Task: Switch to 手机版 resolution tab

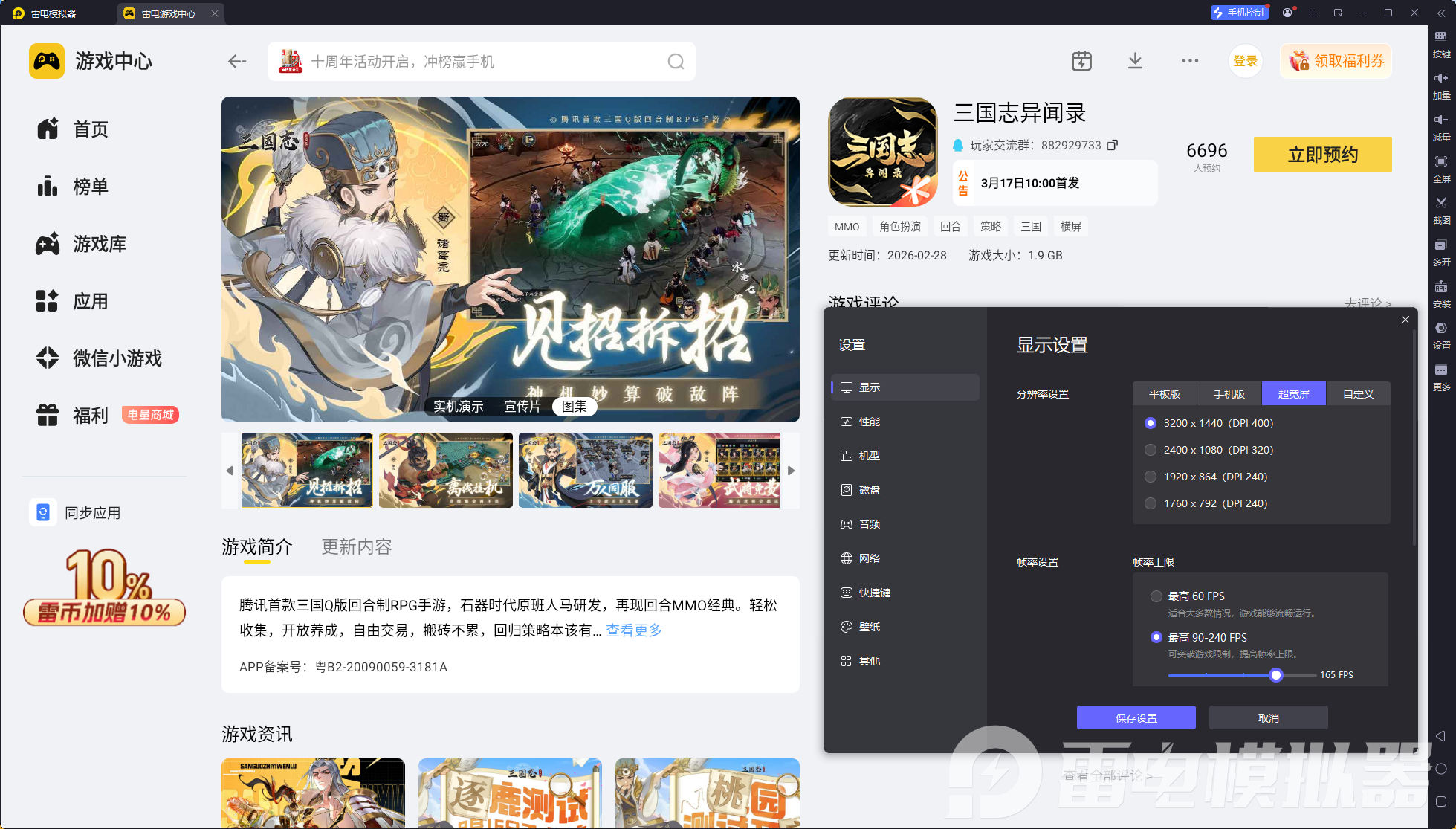Action: coord(1229,394)
